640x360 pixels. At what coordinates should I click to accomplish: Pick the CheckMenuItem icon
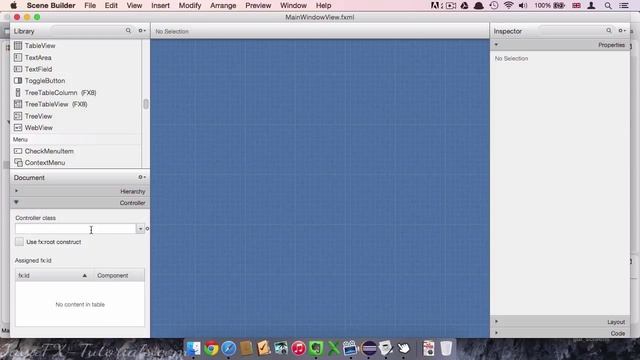[x=18, y=151]
